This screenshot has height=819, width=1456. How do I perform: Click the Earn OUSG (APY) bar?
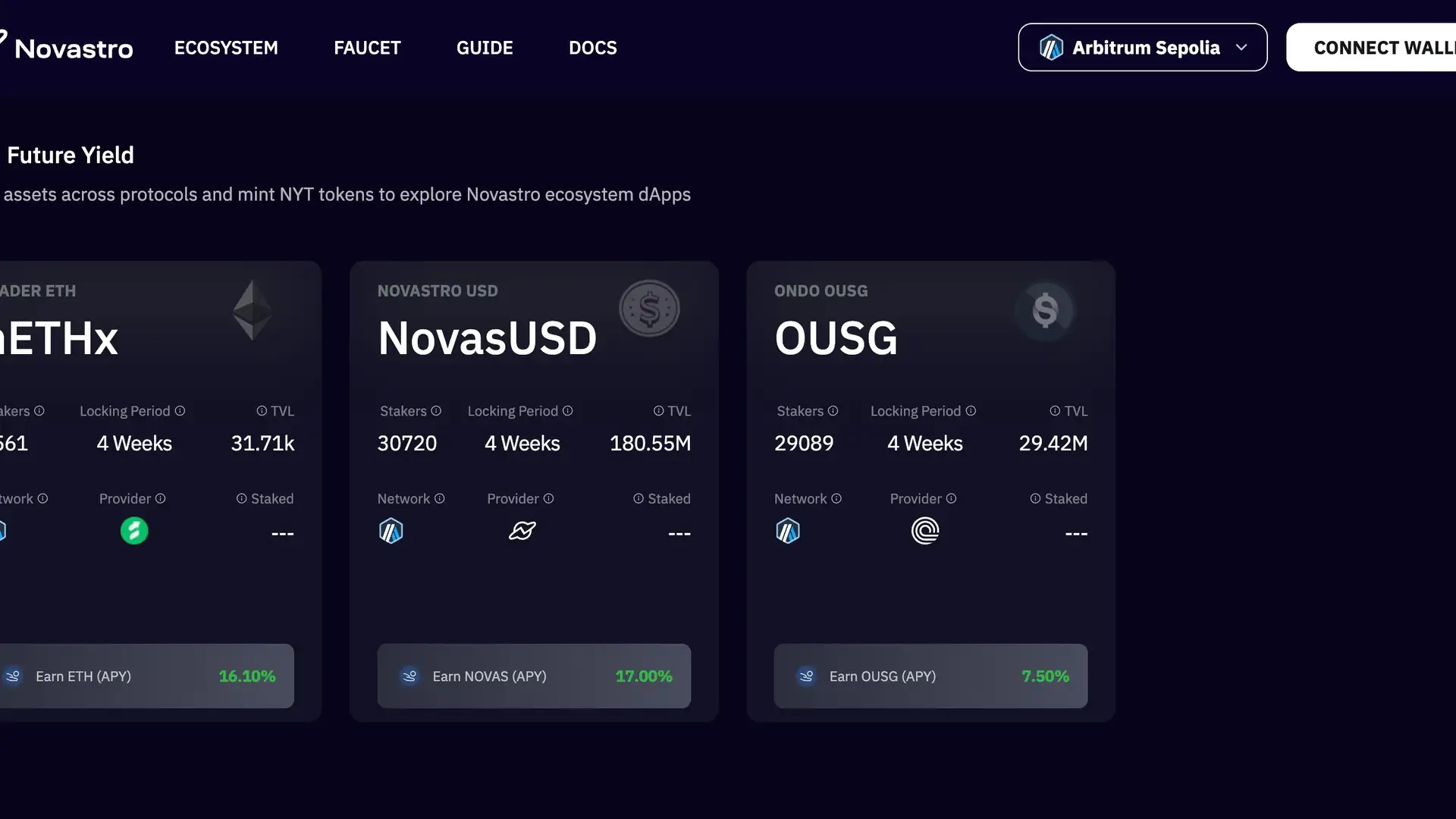pos(930,676)
